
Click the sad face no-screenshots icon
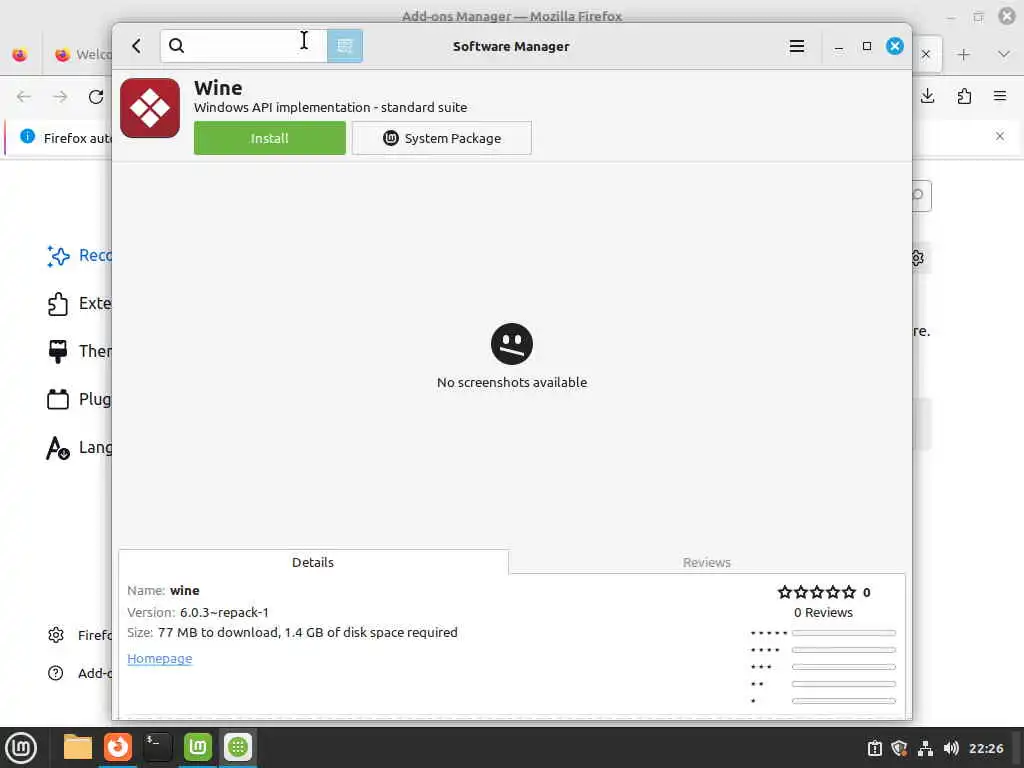(x=512, y=344)
